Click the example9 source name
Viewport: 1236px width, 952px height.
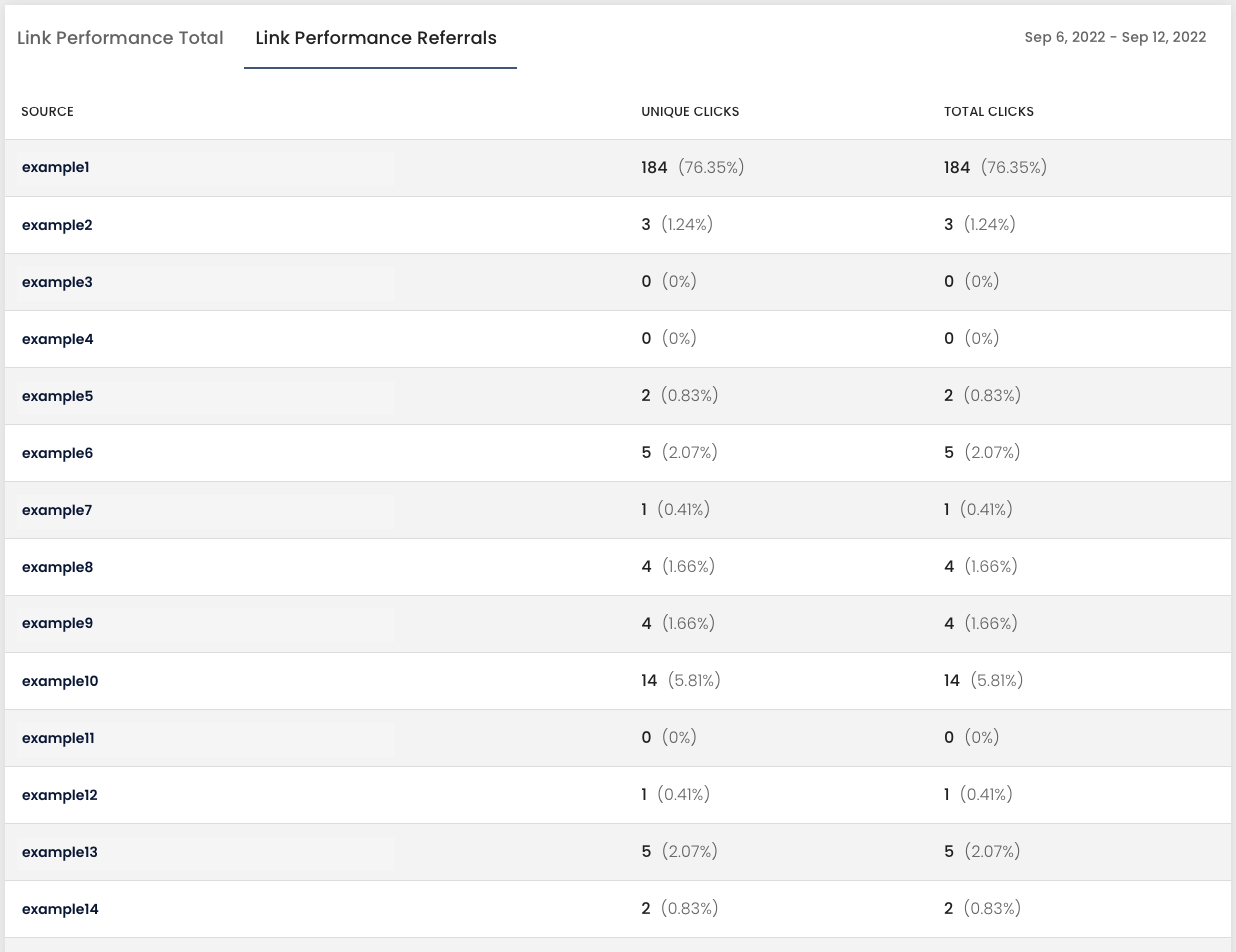point(57,623)
